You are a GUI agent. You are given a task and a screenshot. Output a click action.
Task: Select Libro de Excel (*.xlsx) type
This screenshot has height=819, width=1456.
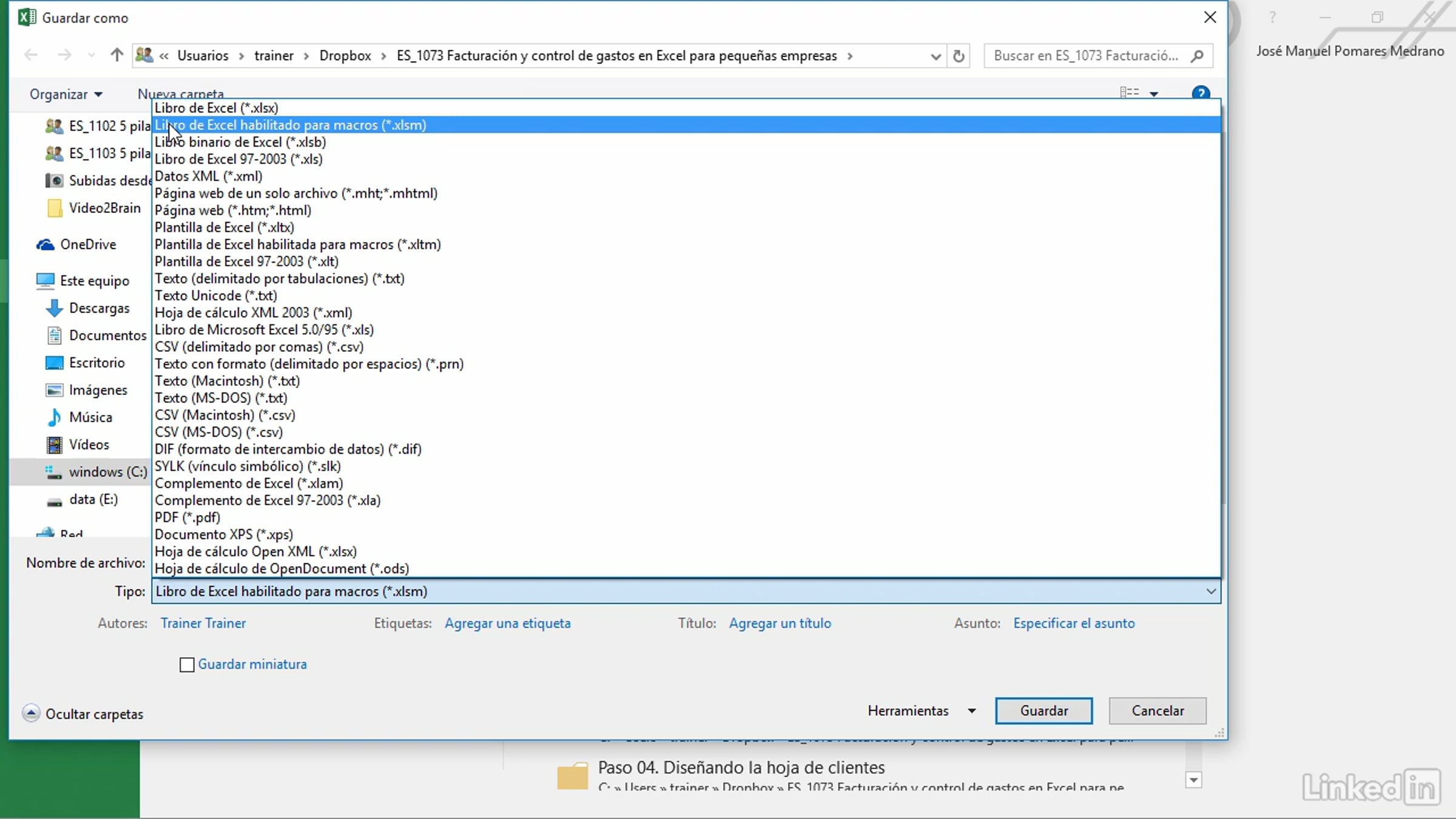pos(686,107)
